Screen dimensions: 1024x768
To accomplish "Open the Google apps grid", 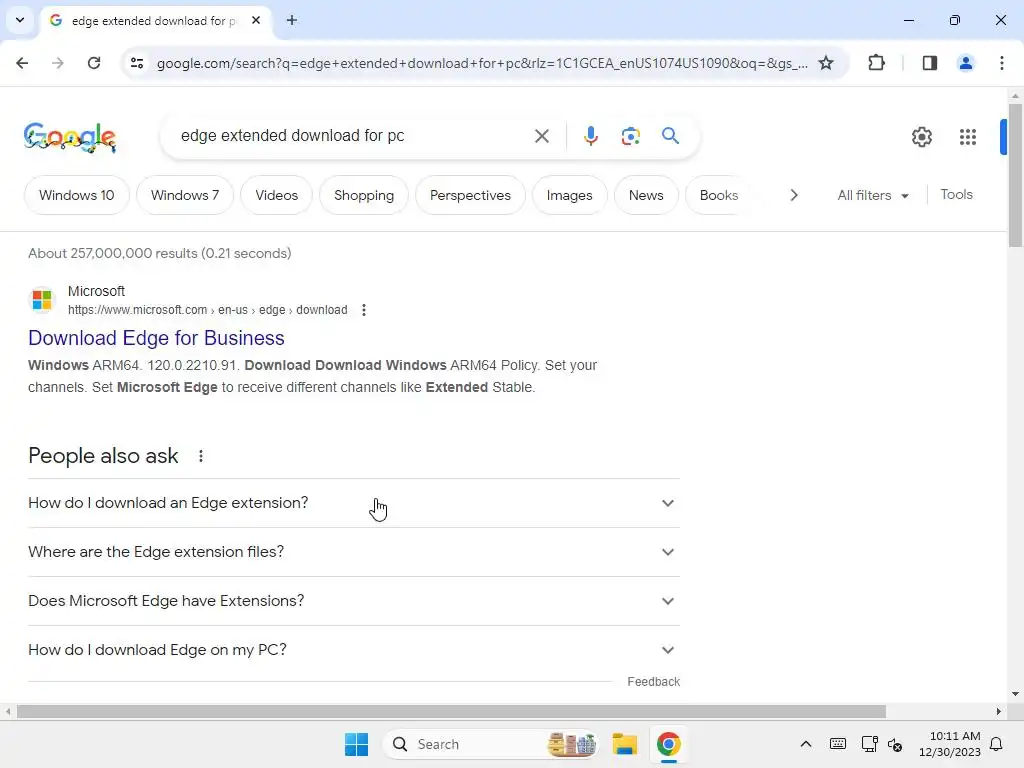I will coord(968,137).
